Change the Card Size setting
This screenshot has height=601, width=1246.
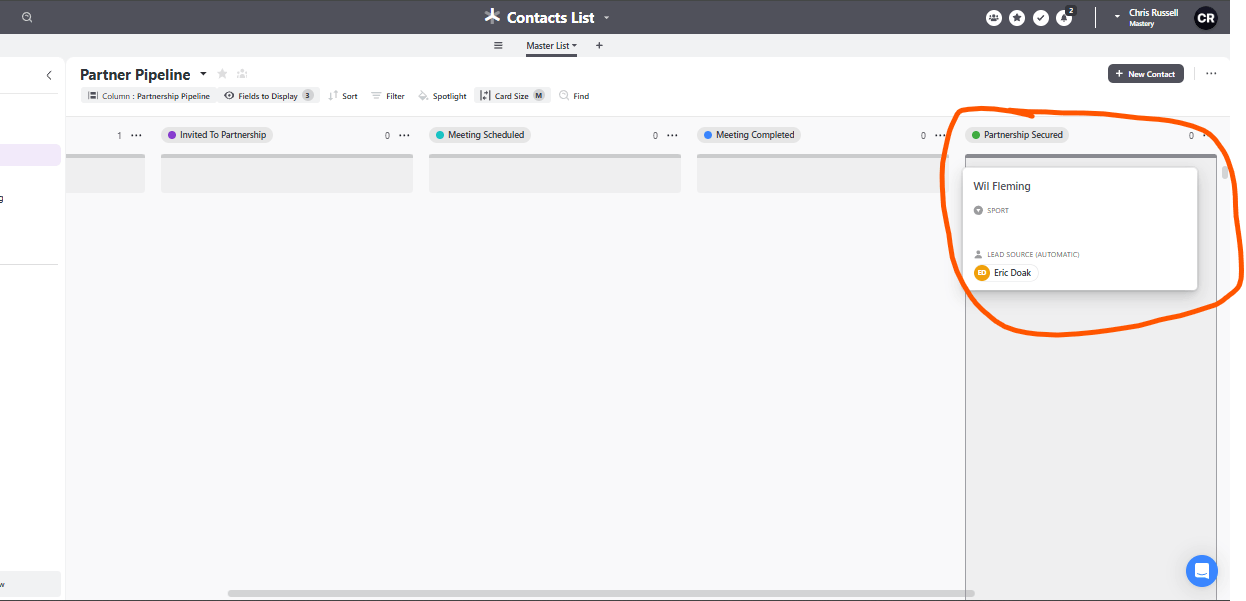coord(512,96)
